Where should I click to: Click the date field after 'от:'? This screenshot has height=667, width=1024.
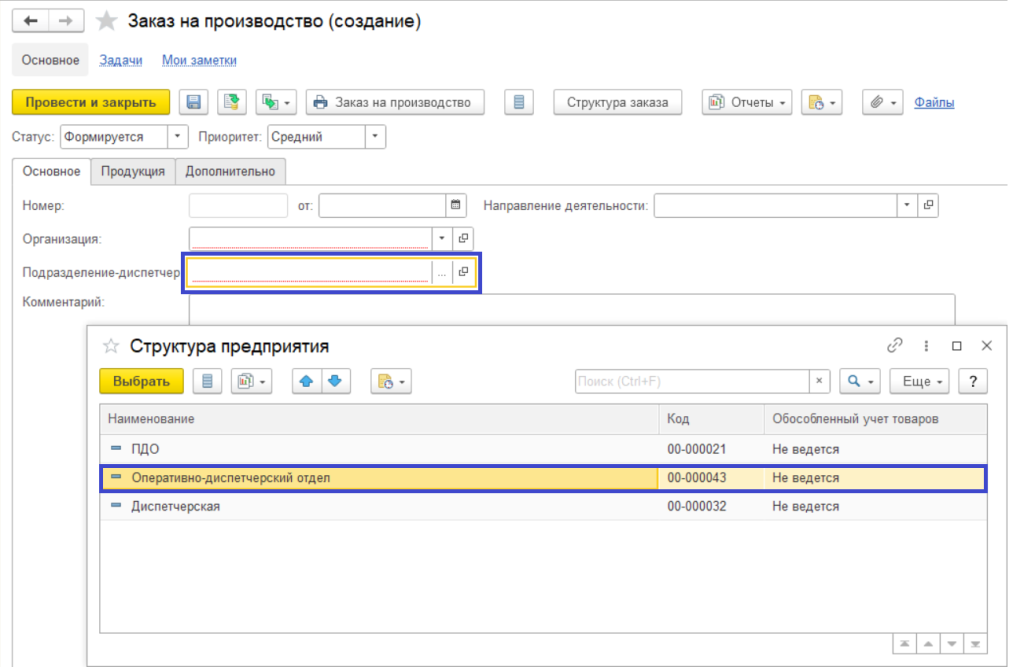click(382, 205)
